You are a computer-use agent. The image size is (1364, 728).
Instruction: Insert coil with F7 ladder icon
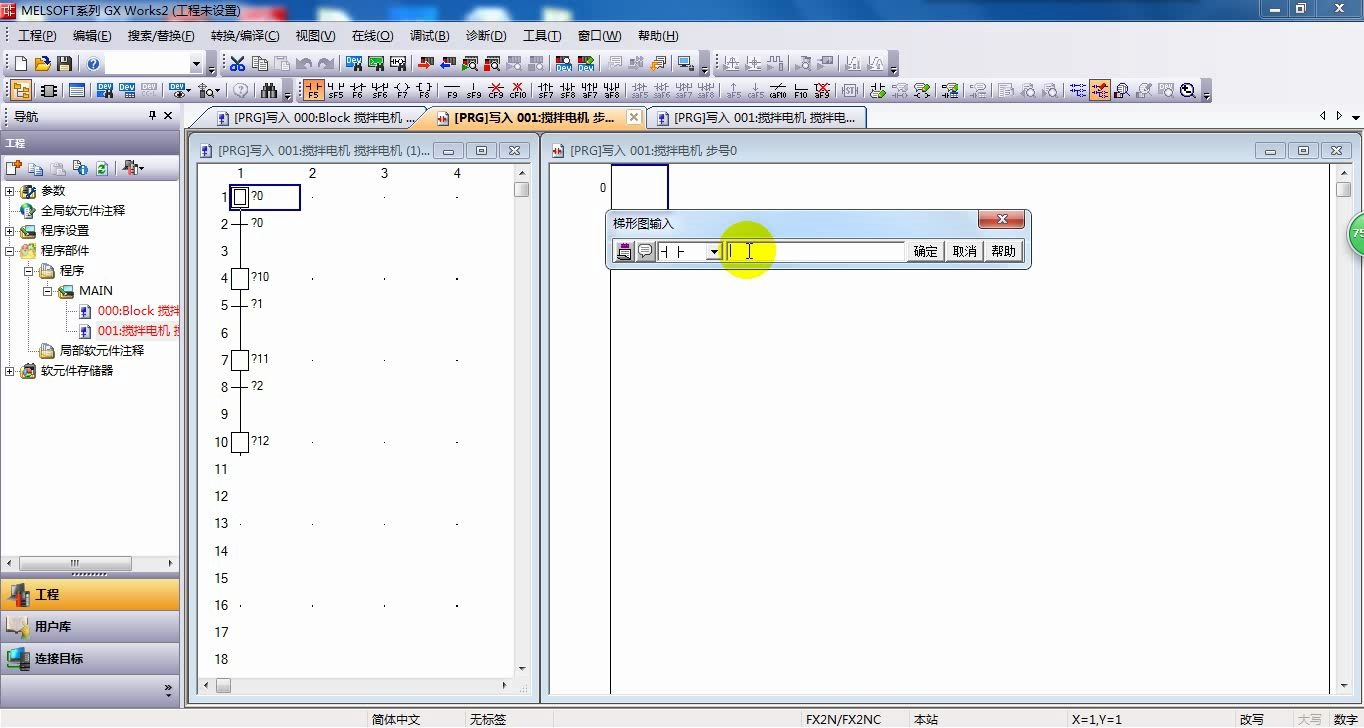(x=402, y=90)
